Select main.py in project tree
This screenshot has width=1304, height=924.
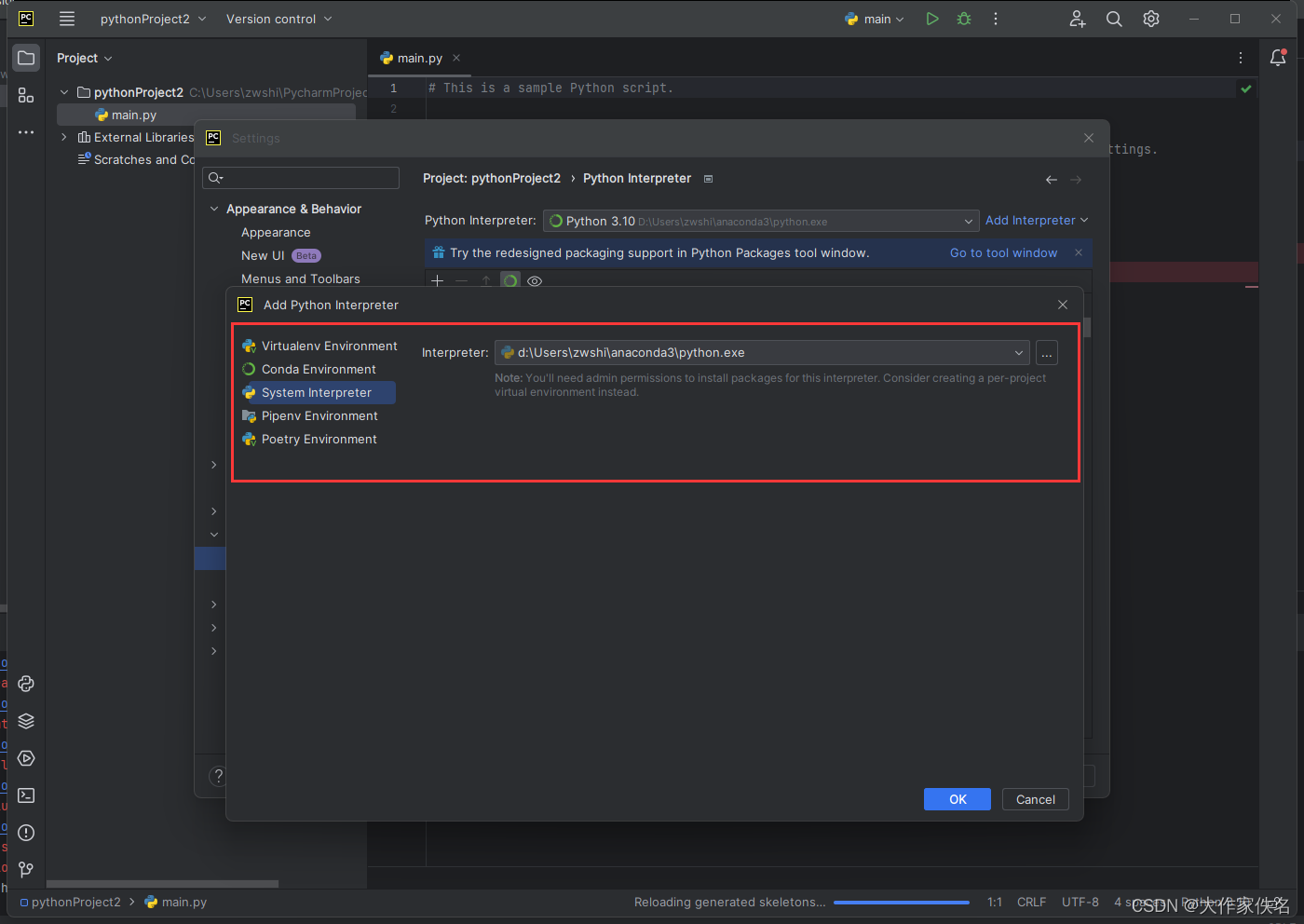(206, 115)
